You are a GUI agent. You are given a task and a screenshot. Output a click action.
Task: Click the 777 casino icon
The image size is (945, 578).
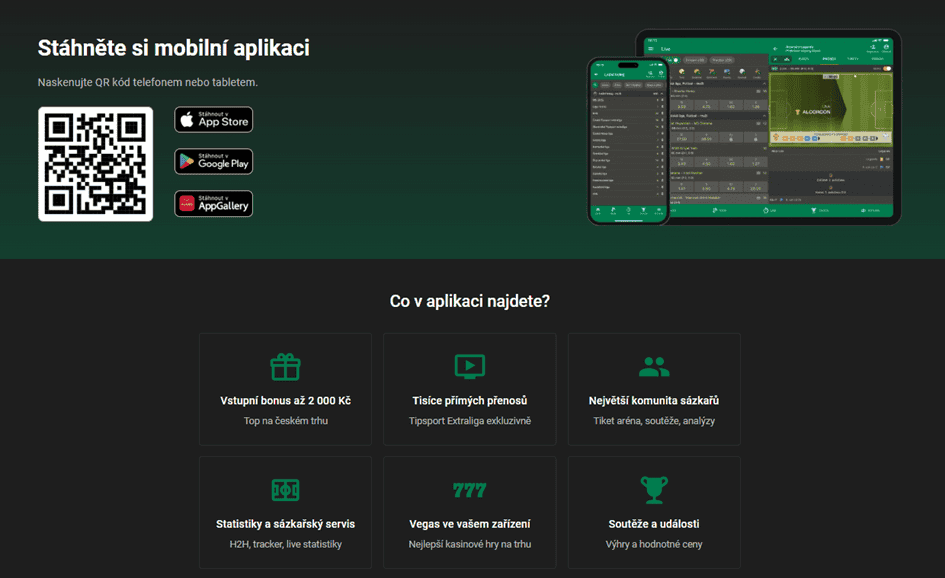pyautogui.click(x=469, y=490)
